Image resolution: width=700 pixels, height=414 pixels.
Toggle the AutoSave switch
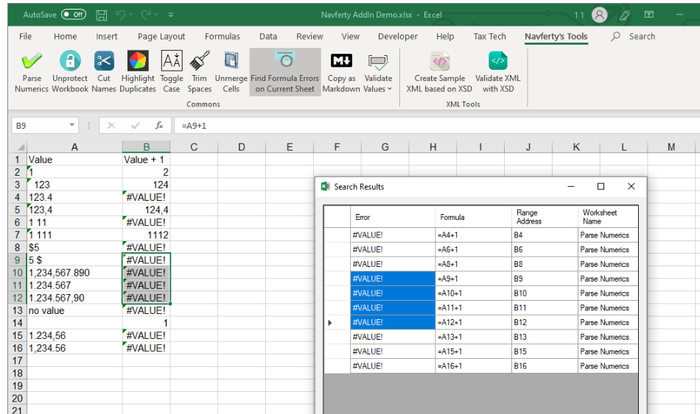73,15
